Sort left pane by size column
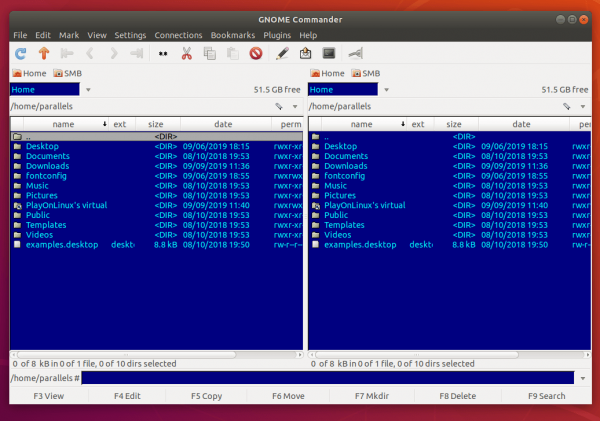600x421 pixels. 158,124
